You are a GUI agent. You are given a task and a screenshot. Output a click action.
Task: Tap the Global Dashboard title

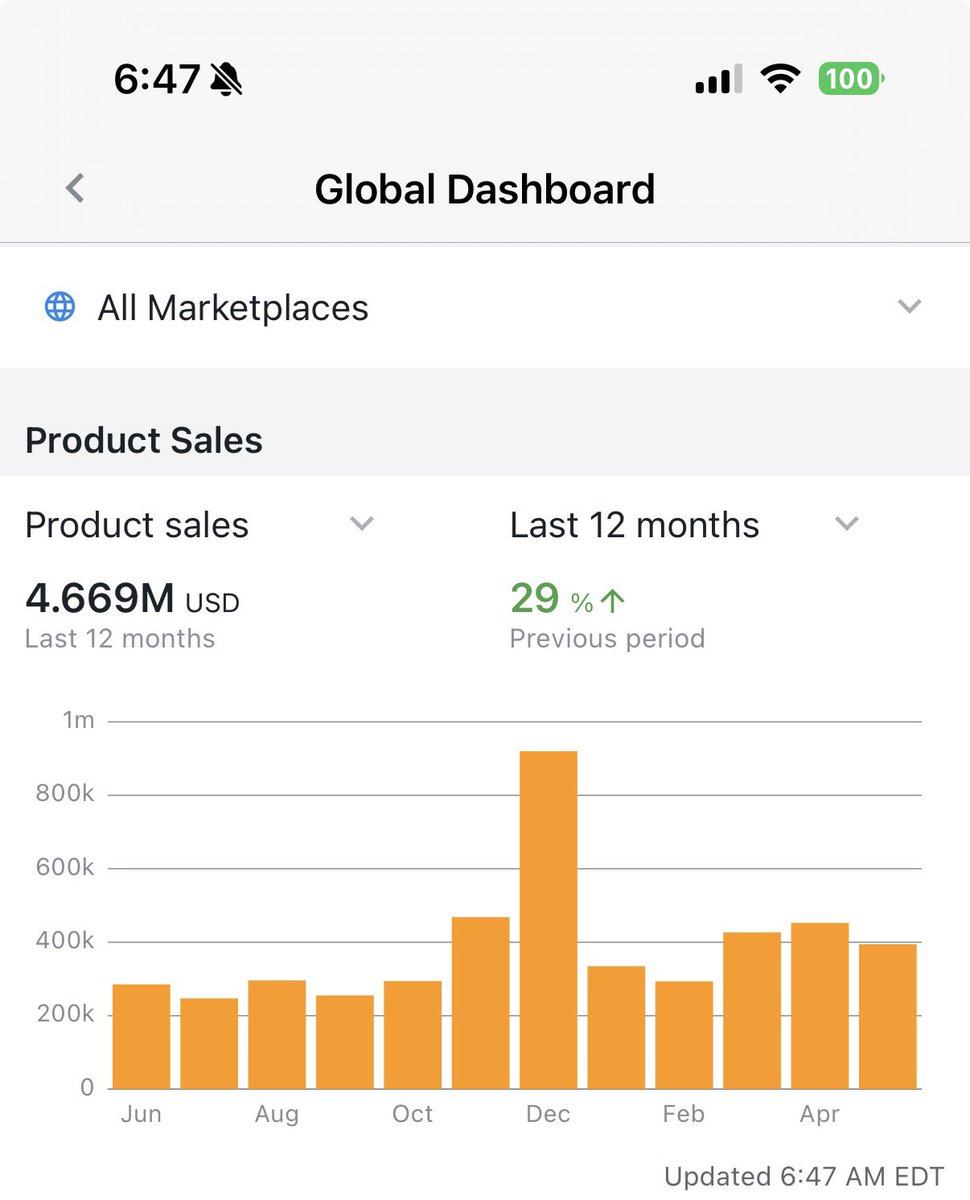coord(485,189)
